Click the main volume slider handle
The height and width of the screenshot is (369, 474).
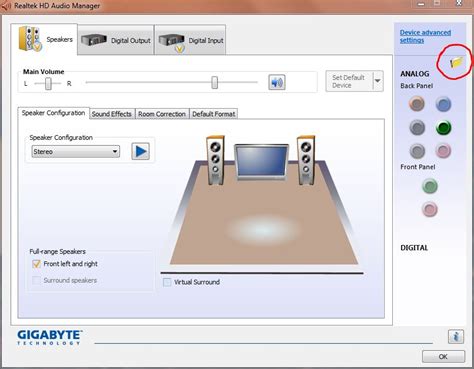(x=215, y=82)
